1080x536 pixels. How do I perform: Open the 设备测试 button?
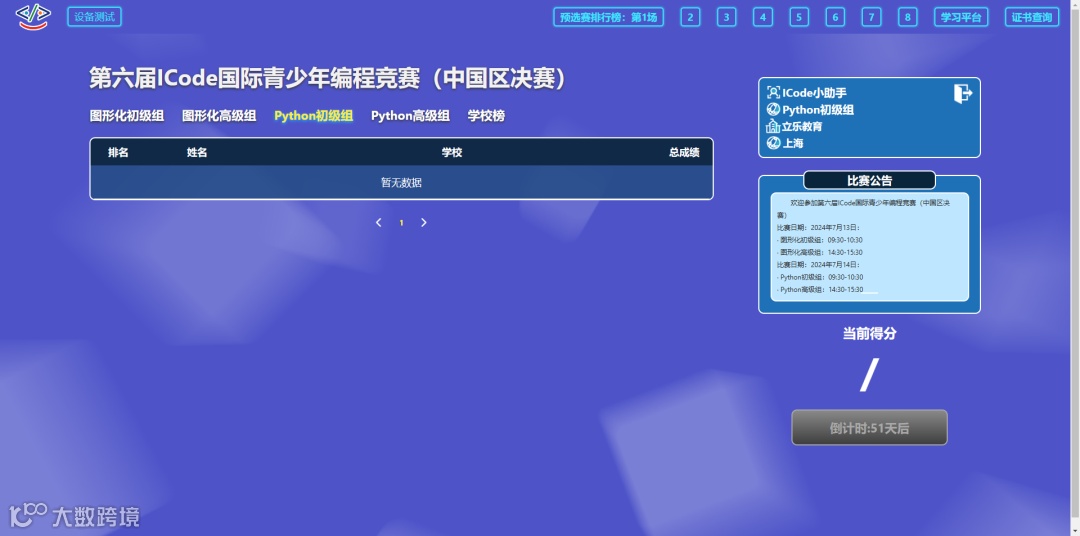click(94, 17)
